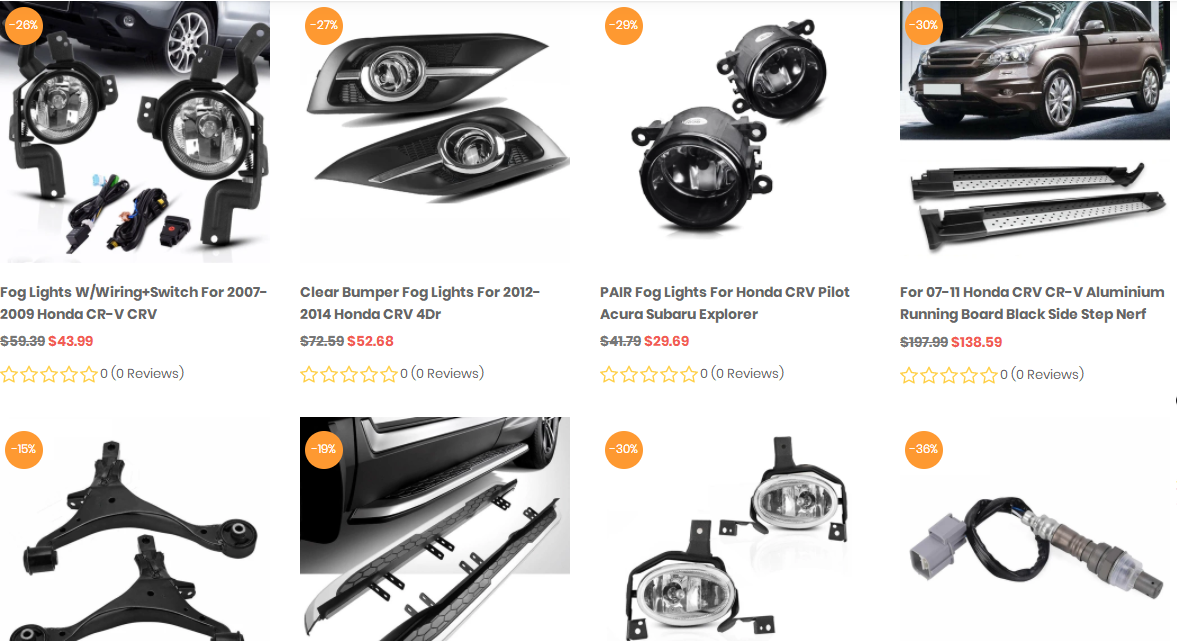This screenshot has height=641, width=1177.
Task: Select the fog lights with wiring harness image
Action: (135, 131)
